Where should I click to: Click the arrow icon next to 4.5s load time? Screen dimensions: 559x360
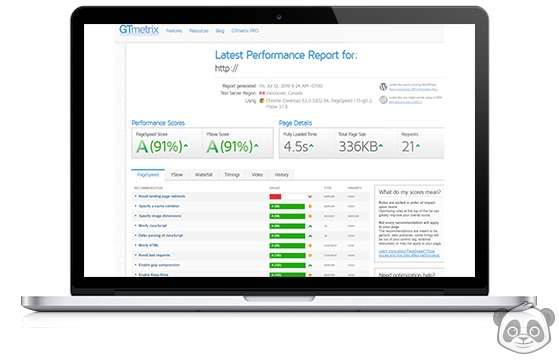pos(311,146)
